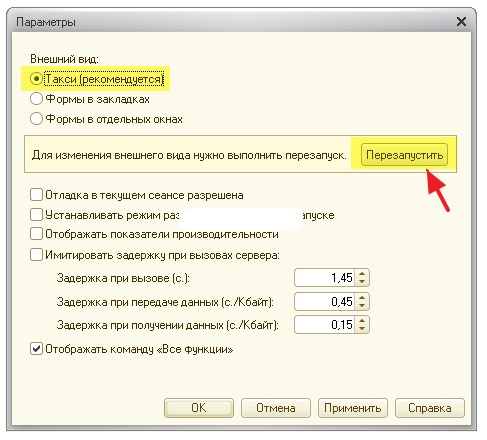Click the Параметры window title
The width and height of the screenshot is (487, 440).
click(46, 22)
